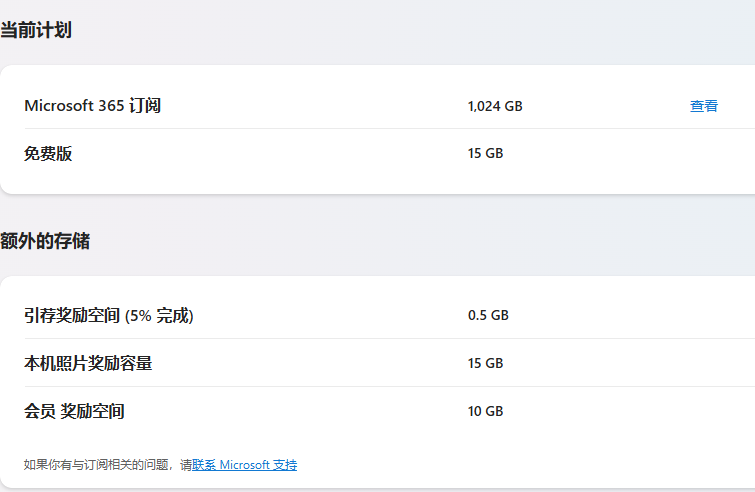This screenshot has height=492, width=755.
Task: Open 查看 link for Microsoft 365 订阅
Action: click(703, 106)
